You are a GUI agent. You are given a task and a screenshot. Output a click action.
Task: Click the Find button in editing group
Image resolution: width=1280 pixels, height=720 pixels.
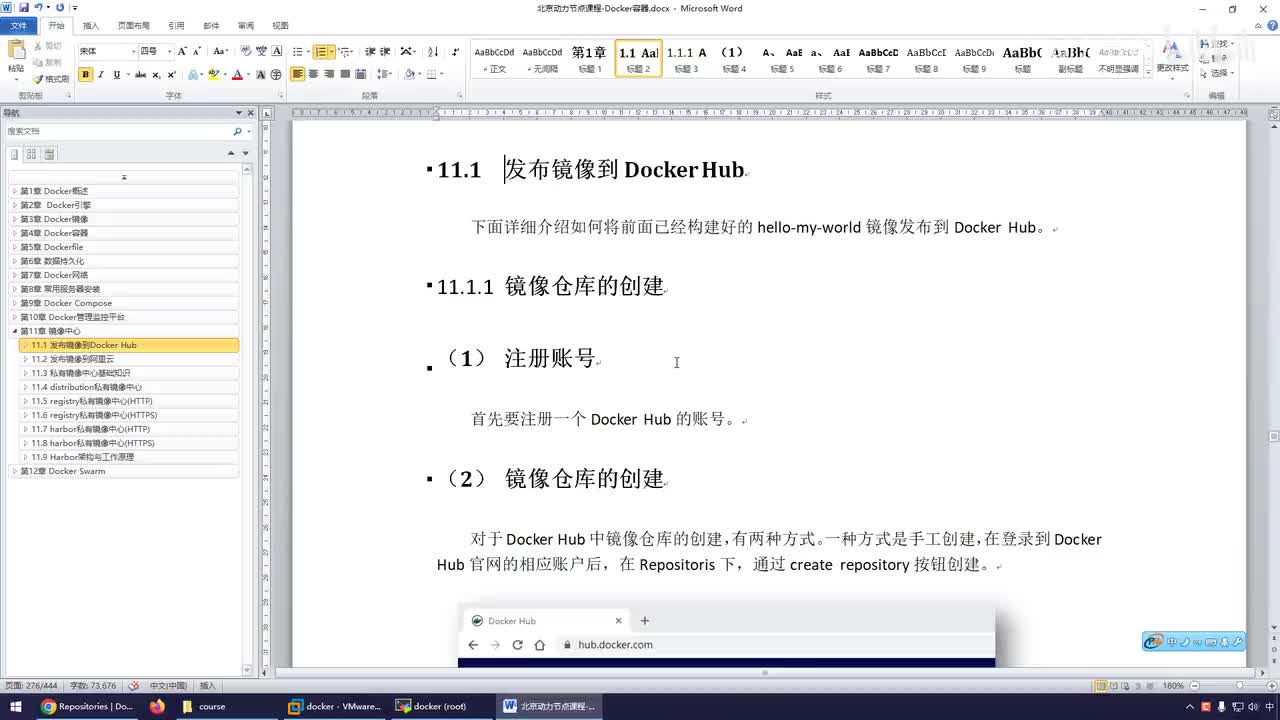click(1216, 44)
